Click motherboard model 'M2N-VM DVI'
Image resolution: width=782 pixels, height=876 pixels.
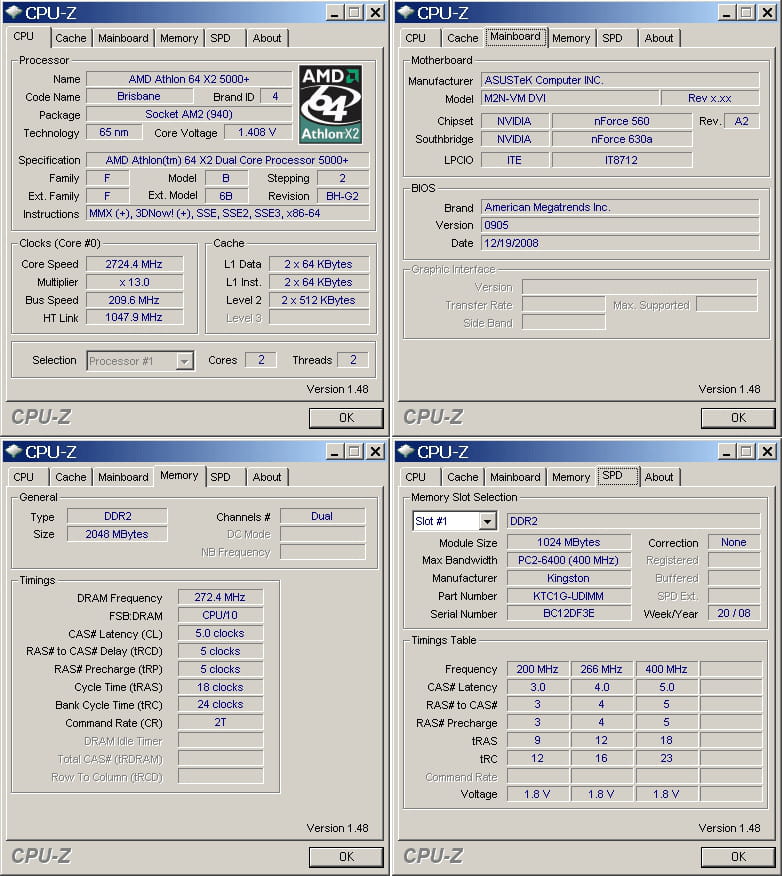pos(569,98)
